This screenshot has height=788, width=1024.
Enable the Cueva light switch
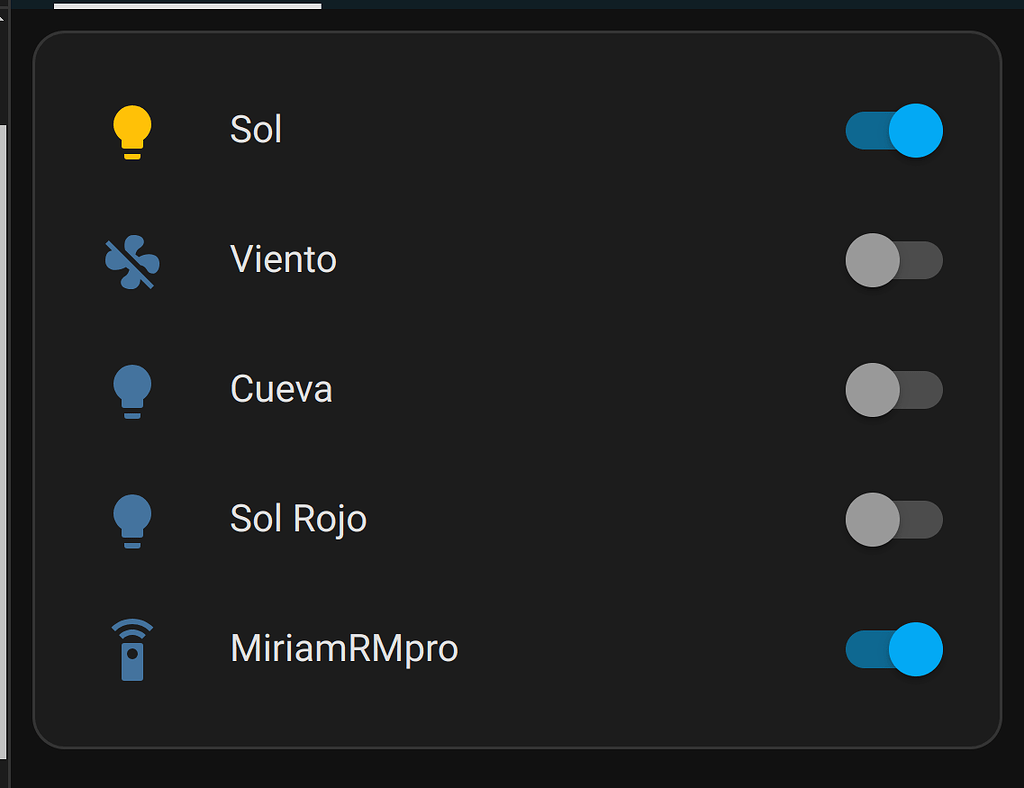[894, 390]
